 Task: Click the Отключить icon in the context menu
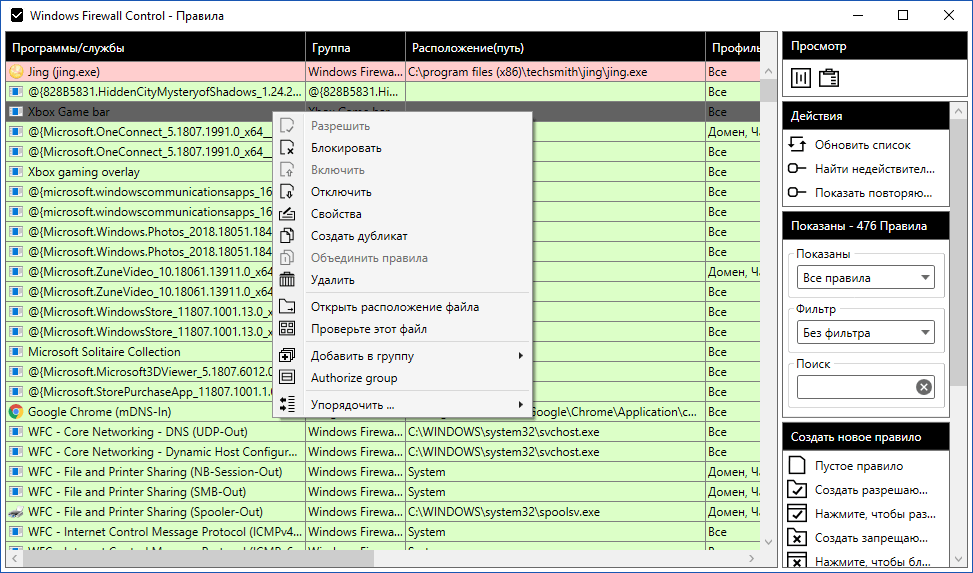[x=287, y=191]
